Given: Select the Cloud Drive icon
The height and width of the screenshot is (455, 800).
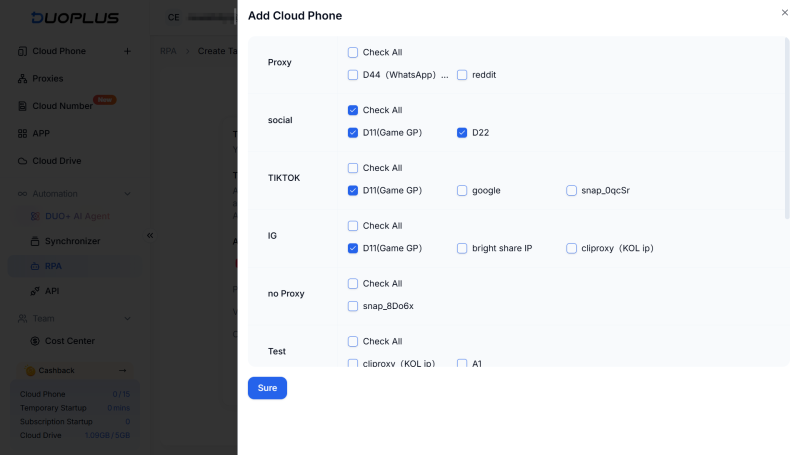Looking at the screenshot, I should tap(22, 161).
